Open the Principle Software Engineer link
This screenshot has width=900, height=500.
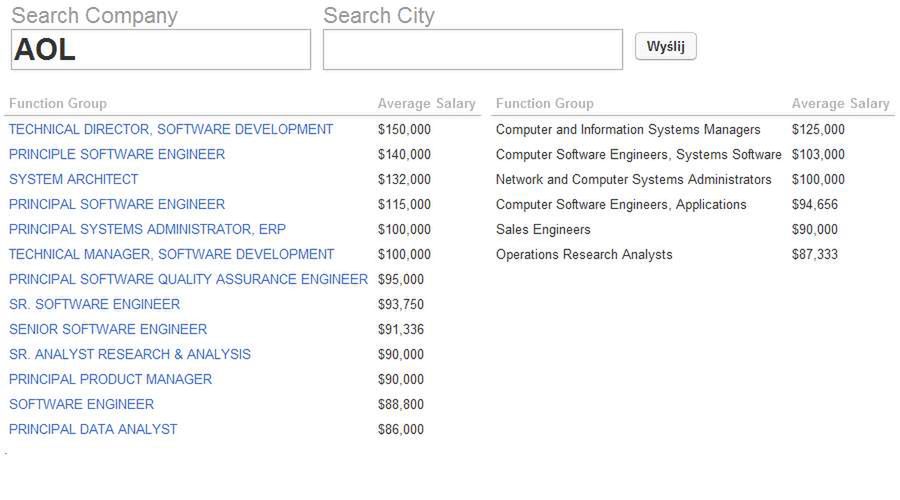(x=117, y=154)
